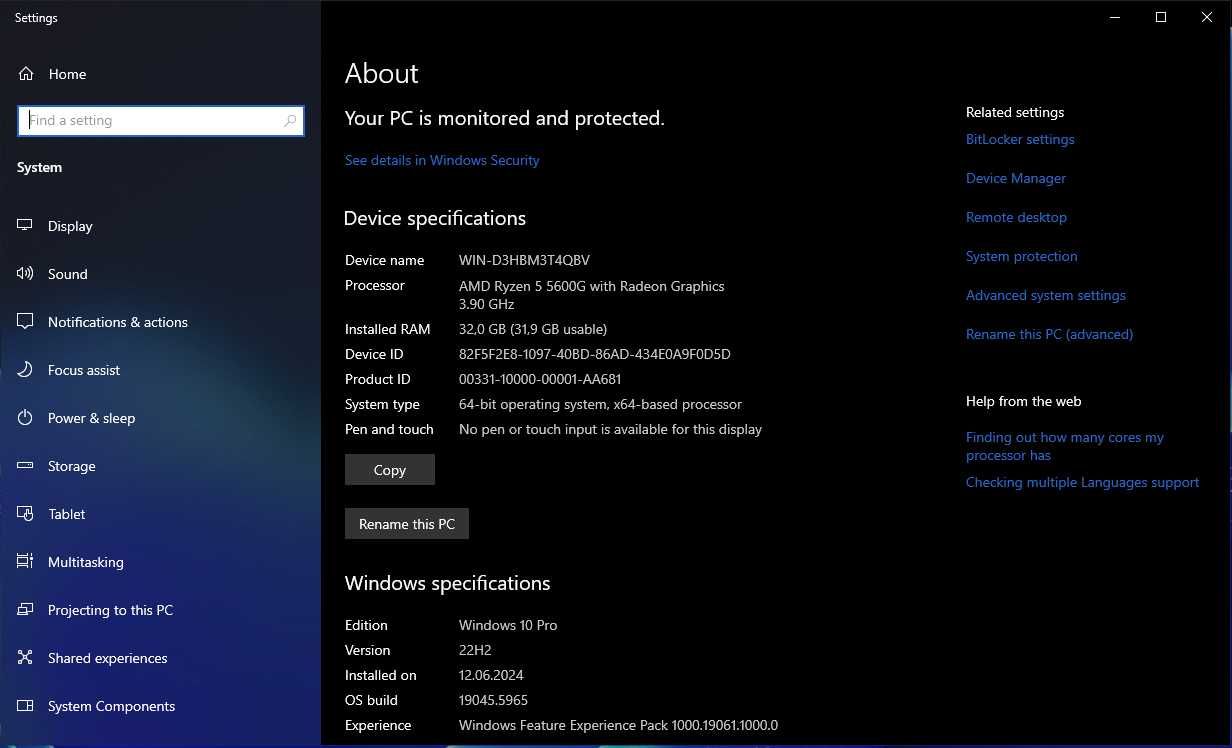
Task: Click Rename this PC button
Action: [x=407, y=524]
